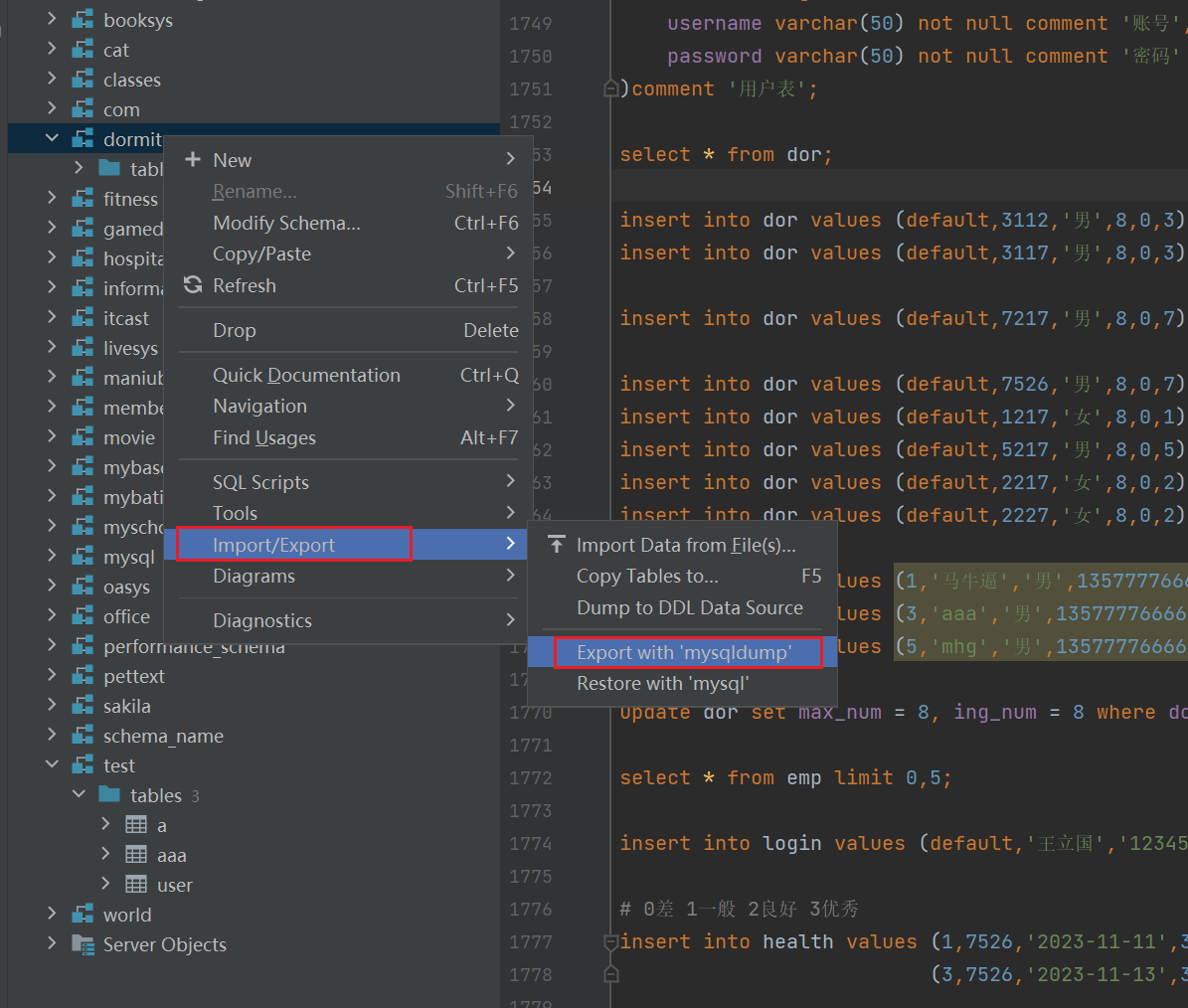Click the tables folder icon under test
Viewport: 1188px width, 1008px height.
[110, 795]
